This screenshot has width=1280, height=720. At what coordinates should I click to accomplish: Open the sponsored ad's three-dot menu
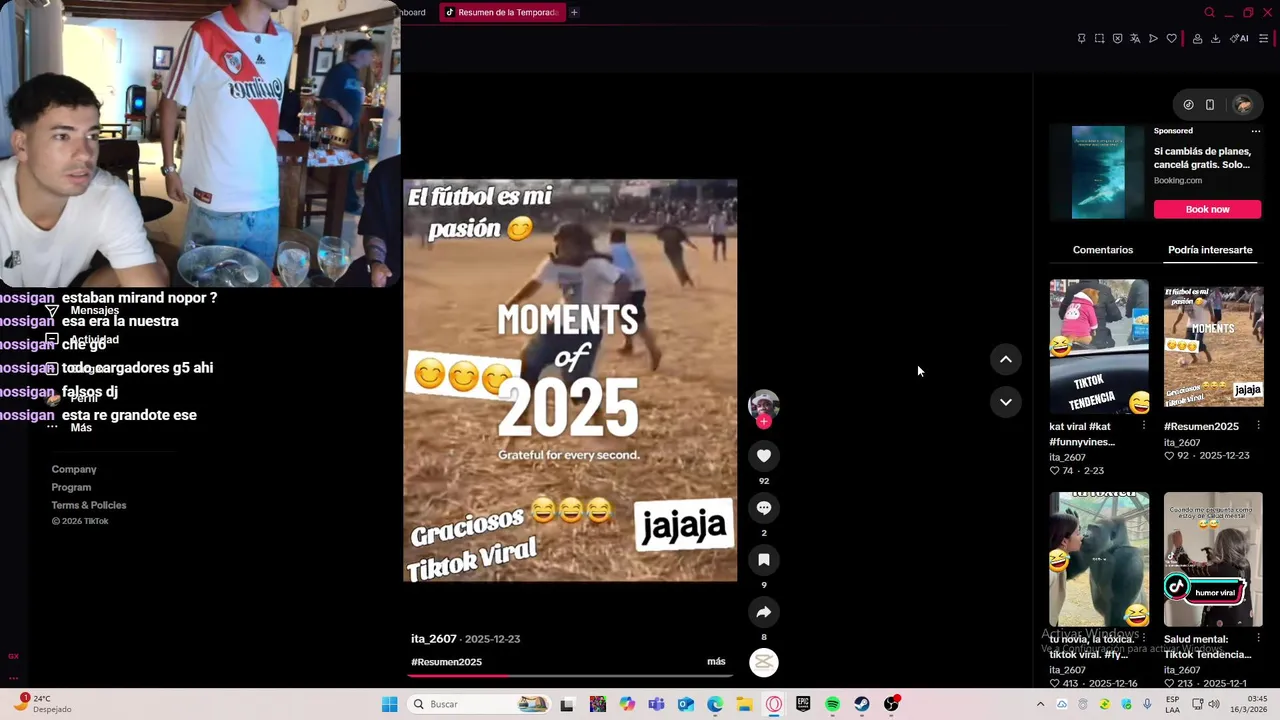(x=1256, y=131)
